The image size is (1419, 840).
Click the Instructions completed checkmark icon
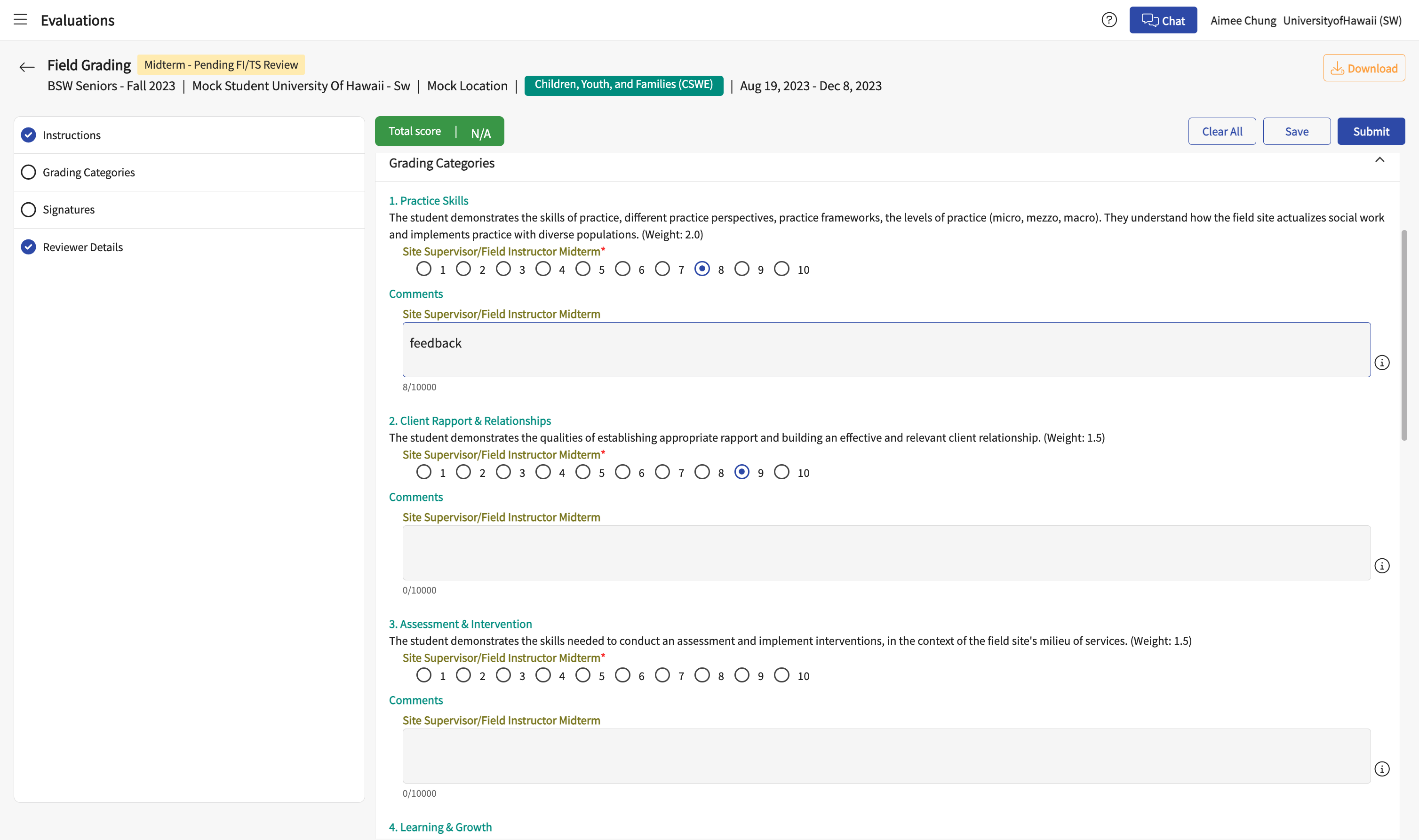click(x=28, y=135)
